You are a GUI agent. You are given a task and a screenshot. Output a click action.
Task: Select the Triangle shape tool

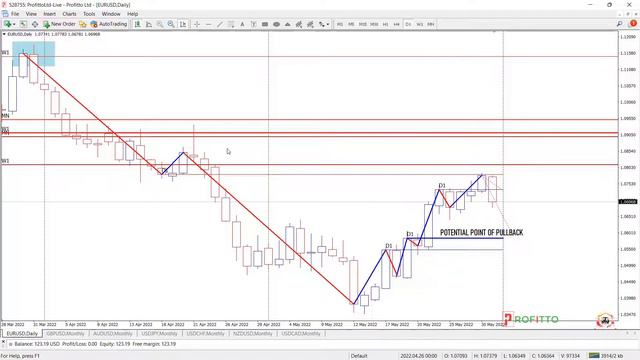pos(288,24)
